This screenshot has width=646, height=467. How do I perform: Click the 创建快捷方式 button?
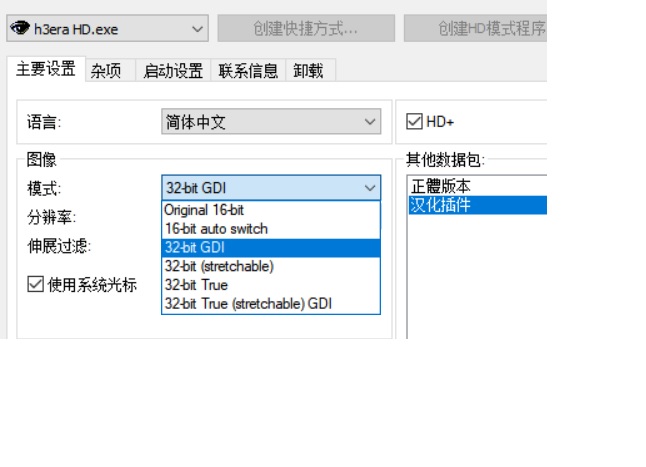305,28
